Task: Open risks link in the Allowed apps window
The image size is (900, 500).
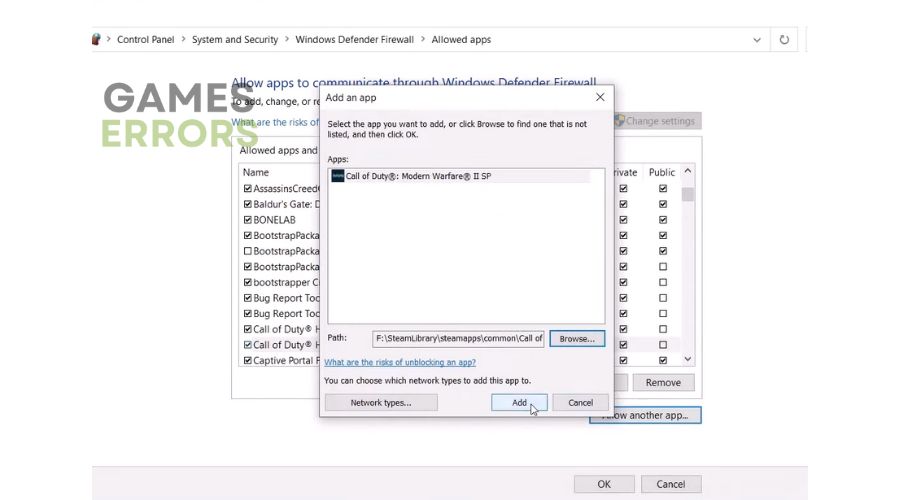Action: tap(275, 122)
